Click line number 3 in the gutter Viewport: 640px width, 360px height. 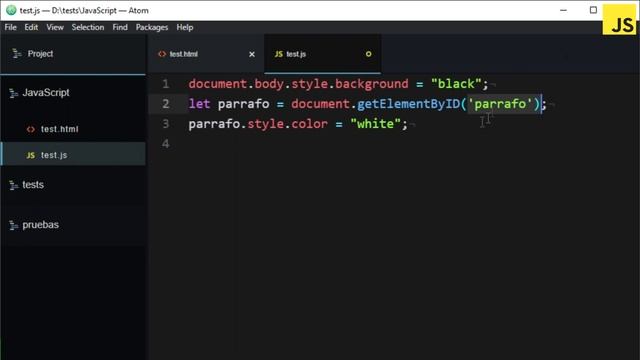click(165, 124)
